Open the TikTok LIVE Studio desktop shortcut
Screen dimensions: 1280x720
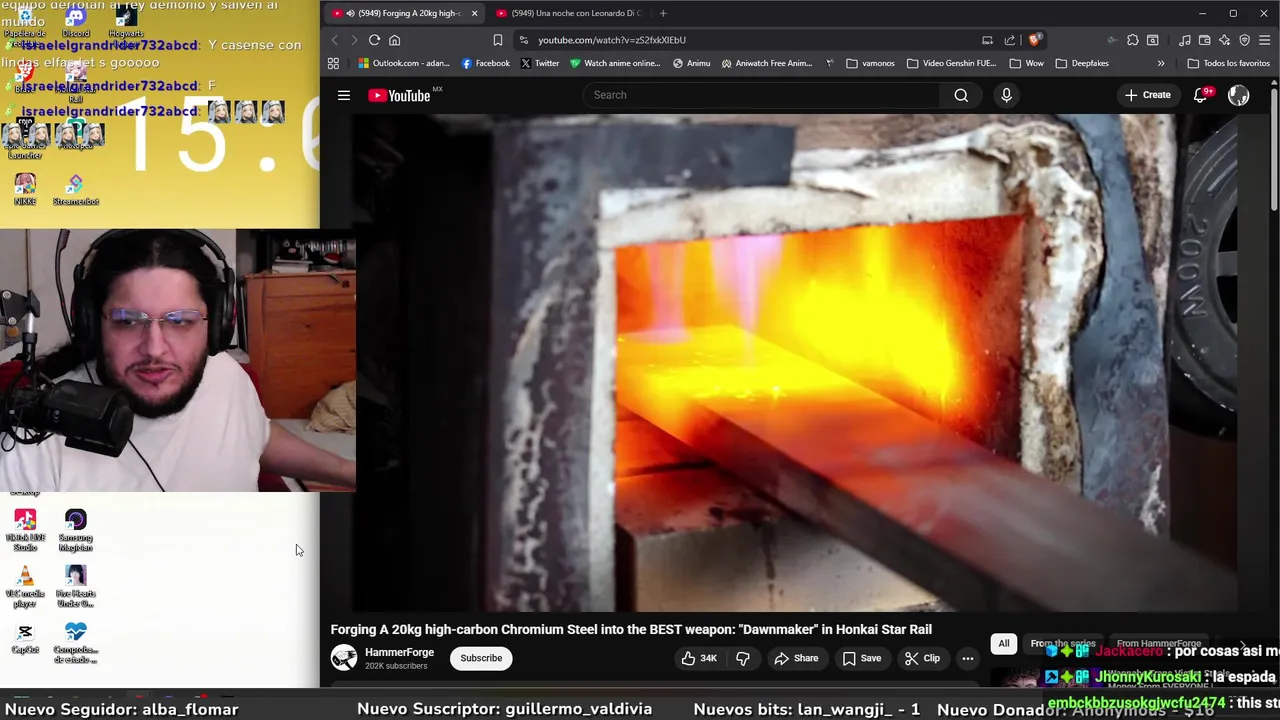tap(25, 530)
